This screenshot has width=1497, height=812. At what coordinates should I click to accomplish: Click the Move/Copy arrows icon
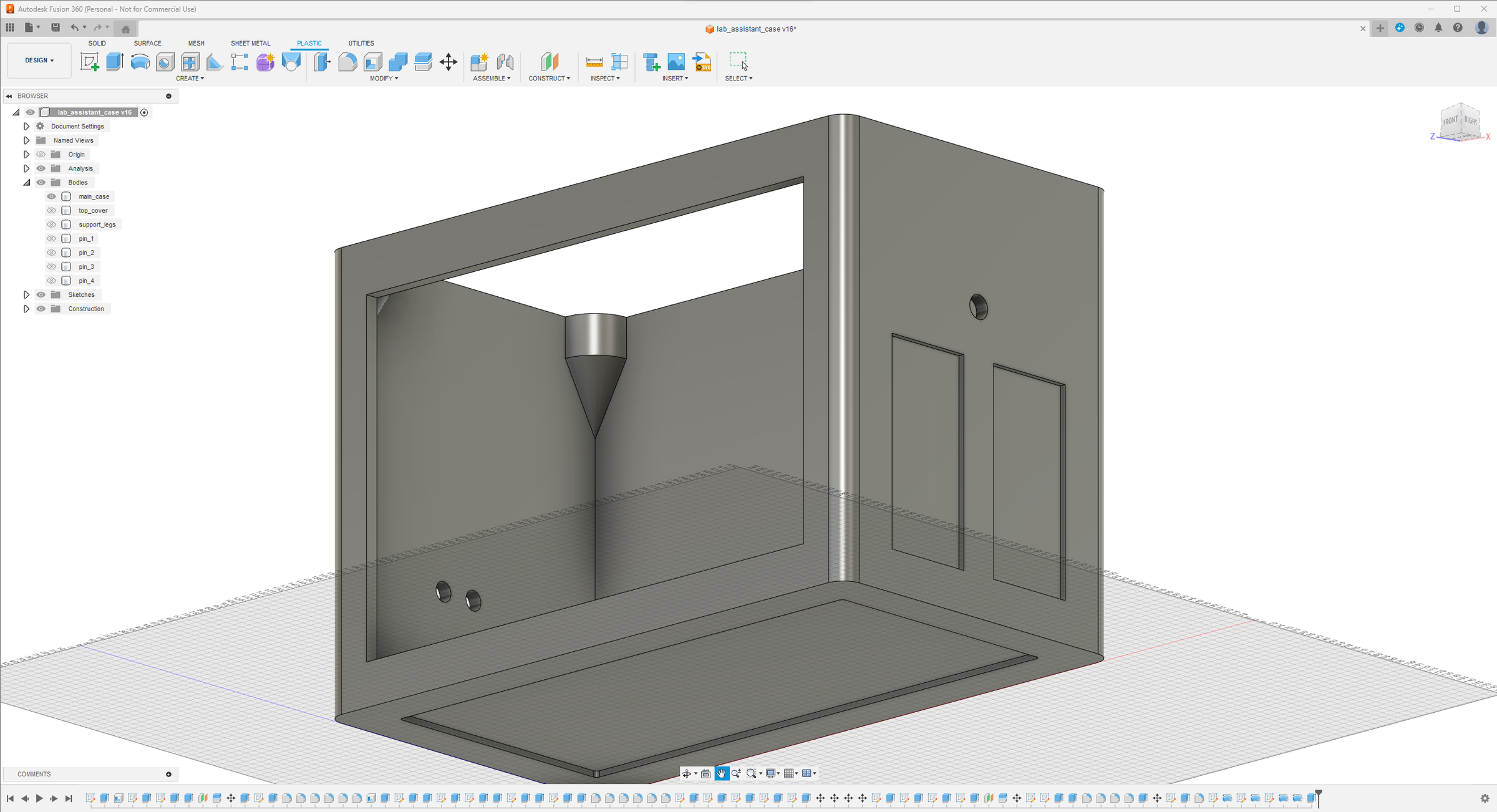(x=448, y=62)
